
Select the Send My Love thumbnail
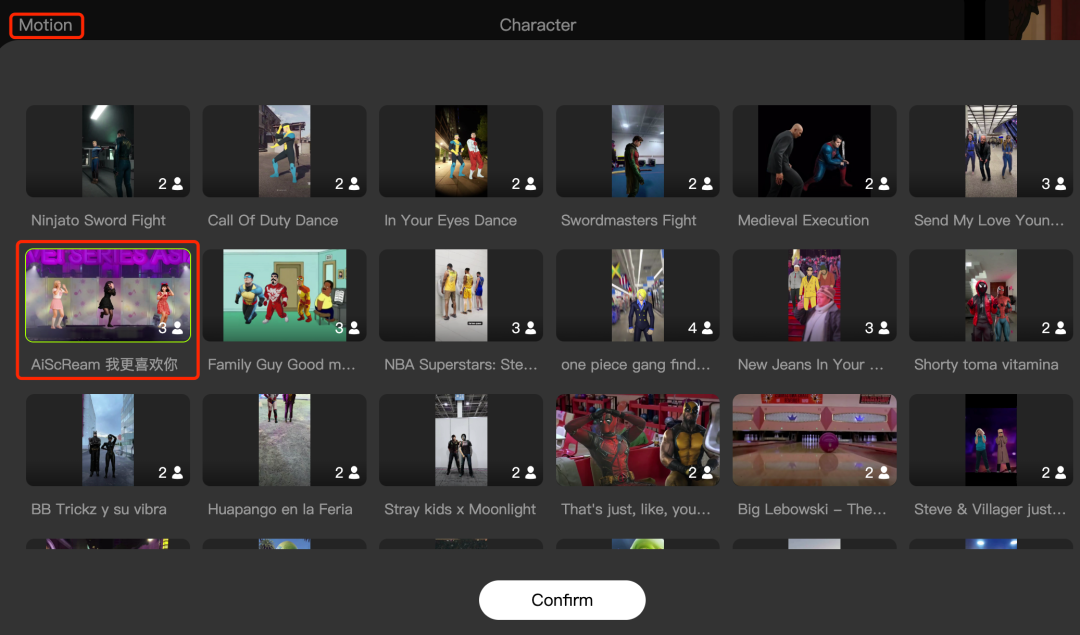(x=991, y=152)
